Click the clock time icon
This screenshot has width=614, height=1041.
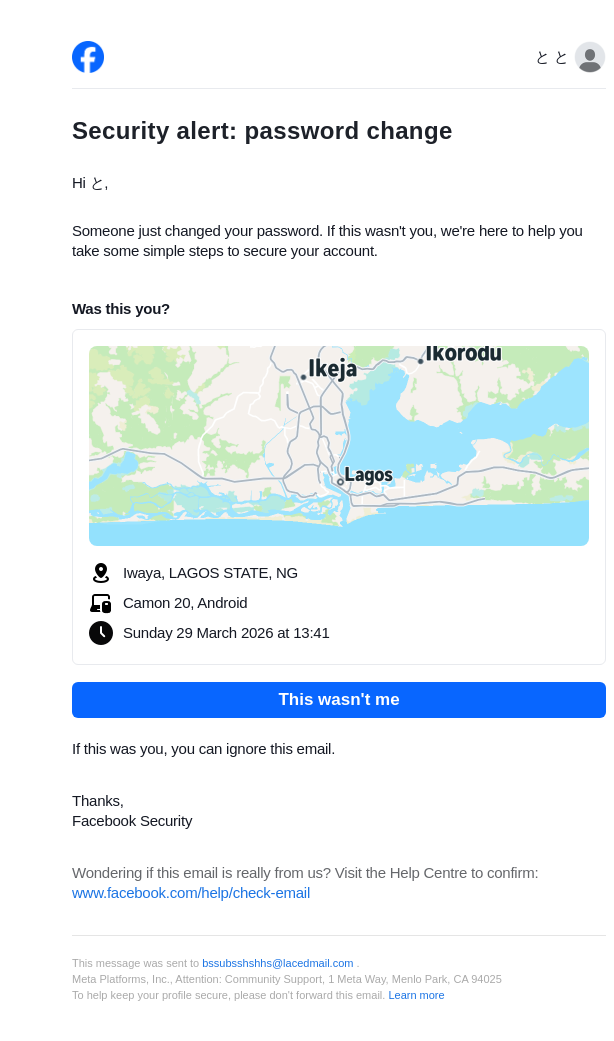coord(101,633)
